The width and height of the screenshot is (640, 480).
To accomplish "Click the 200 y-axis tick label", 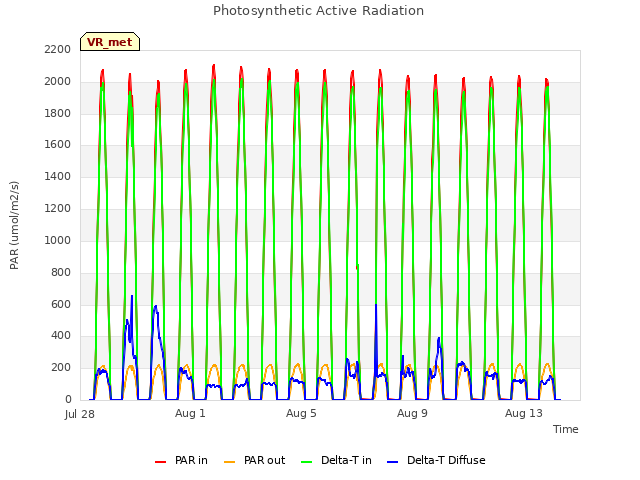I will tap(61, 367).
